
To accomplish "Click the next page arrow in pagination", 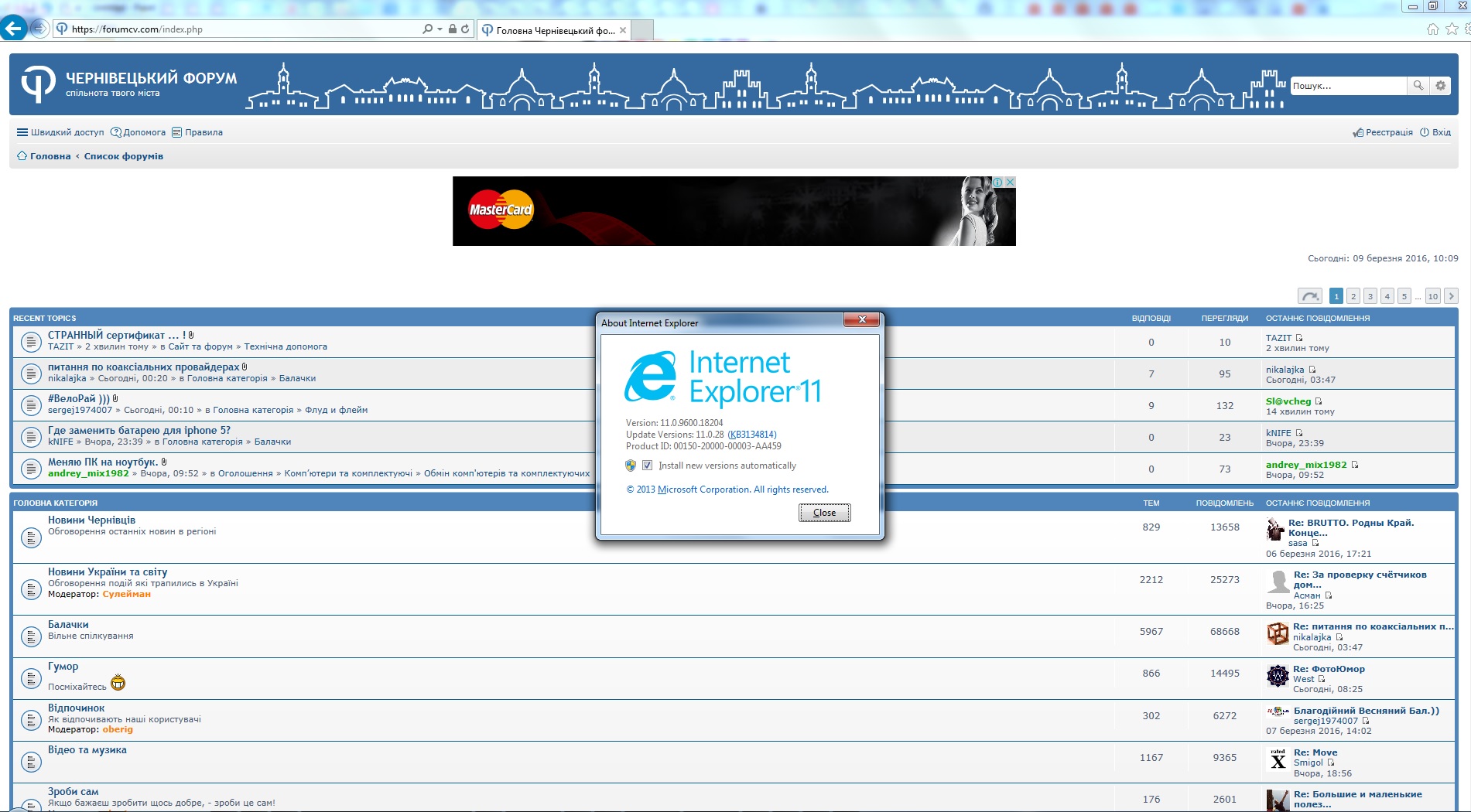I will (x=1452, y=296).
